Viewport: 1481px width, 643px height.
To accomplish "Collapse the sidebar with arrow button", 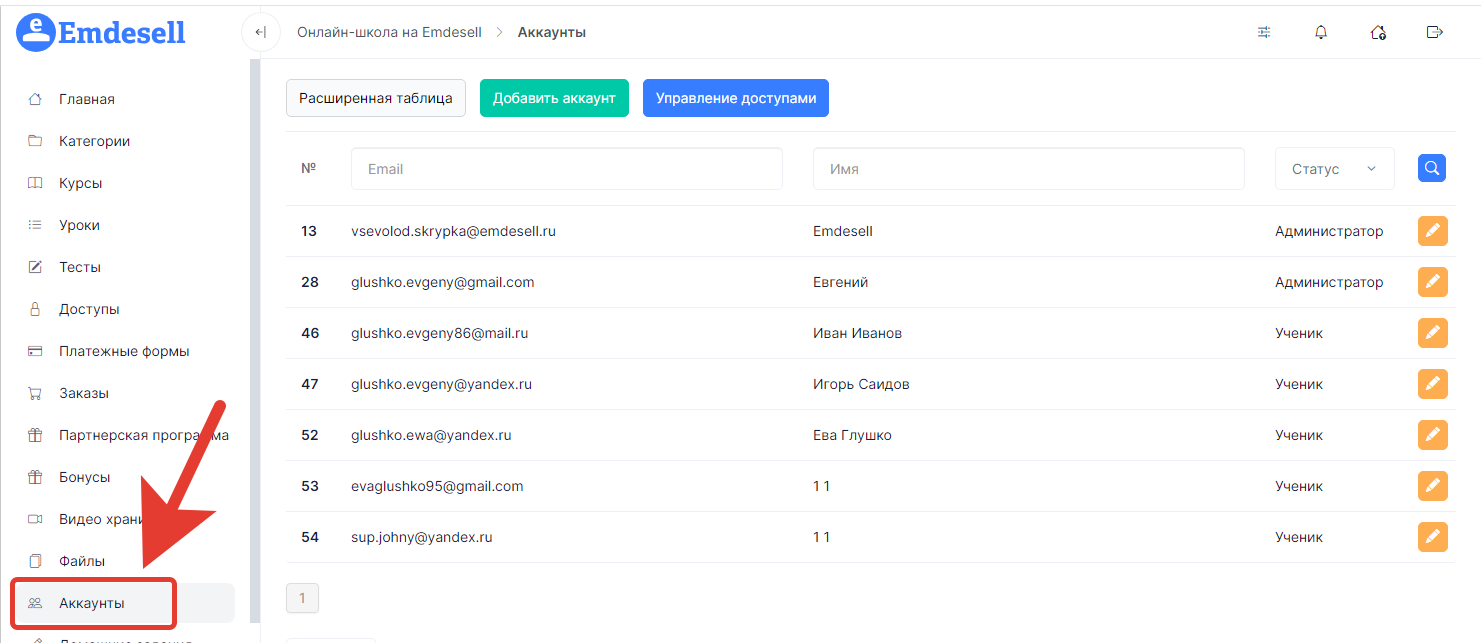I will pos(260,32).
